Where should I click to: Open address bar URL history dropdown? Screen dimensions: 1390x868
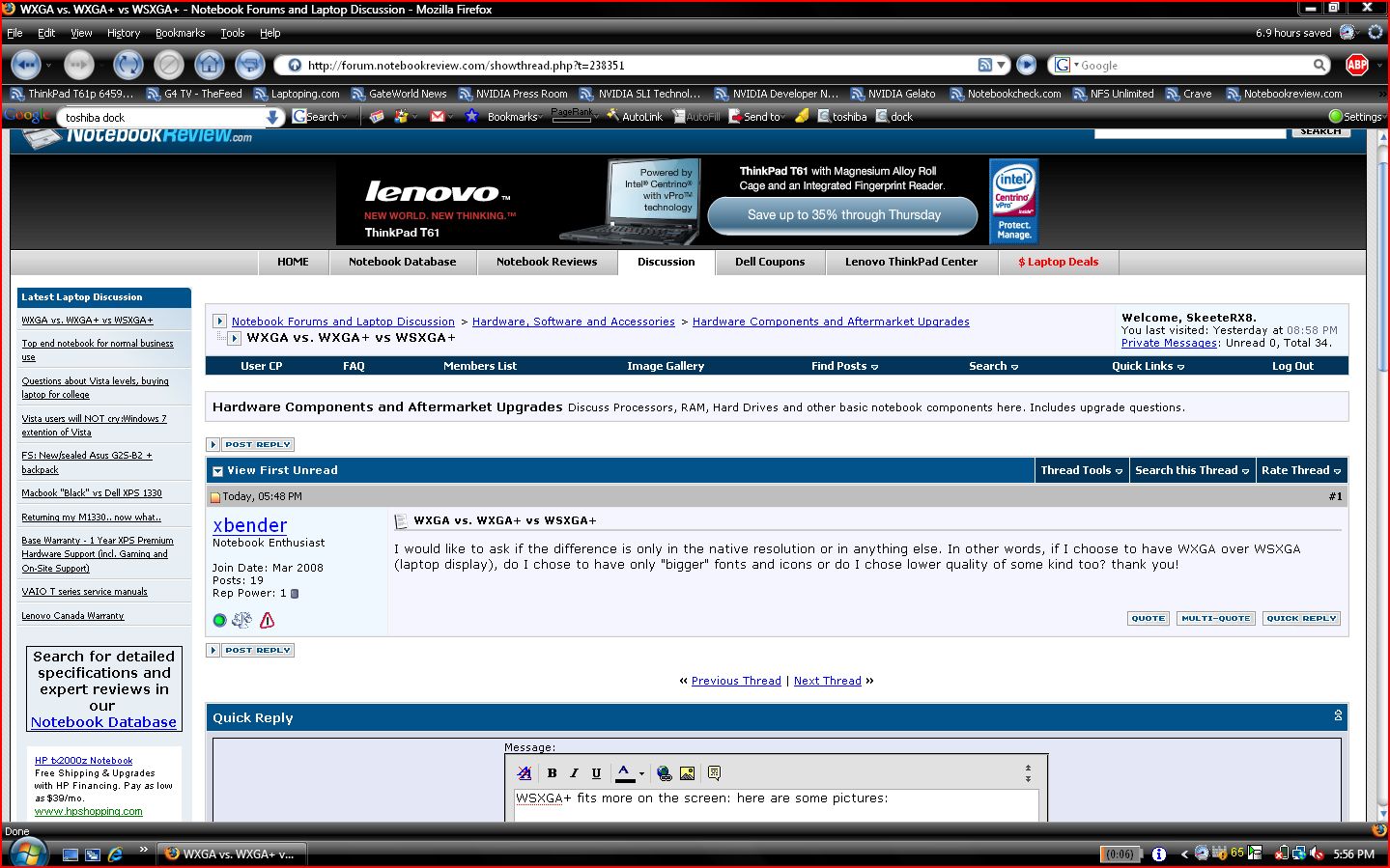(x=1002, y=65)
